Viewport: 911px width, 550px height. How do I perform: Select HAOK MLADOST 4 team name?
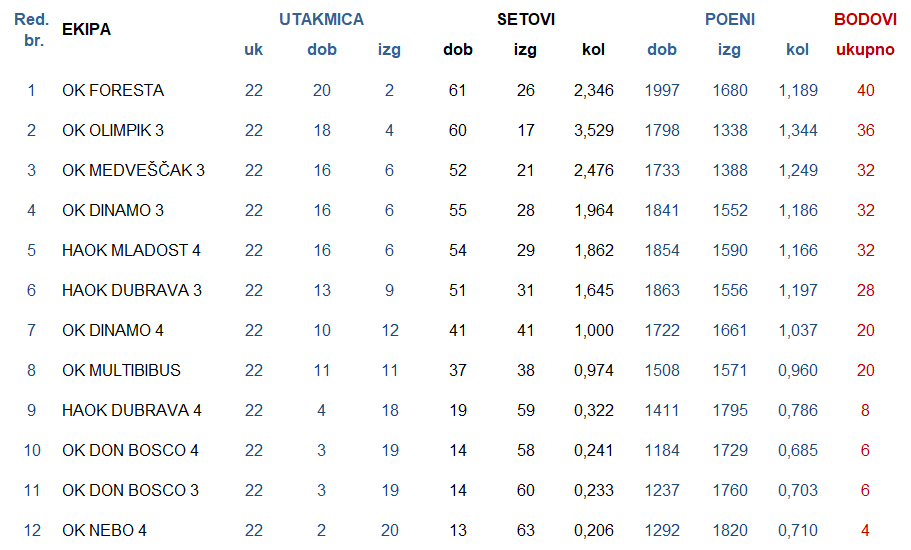click(x=131, y=251)
